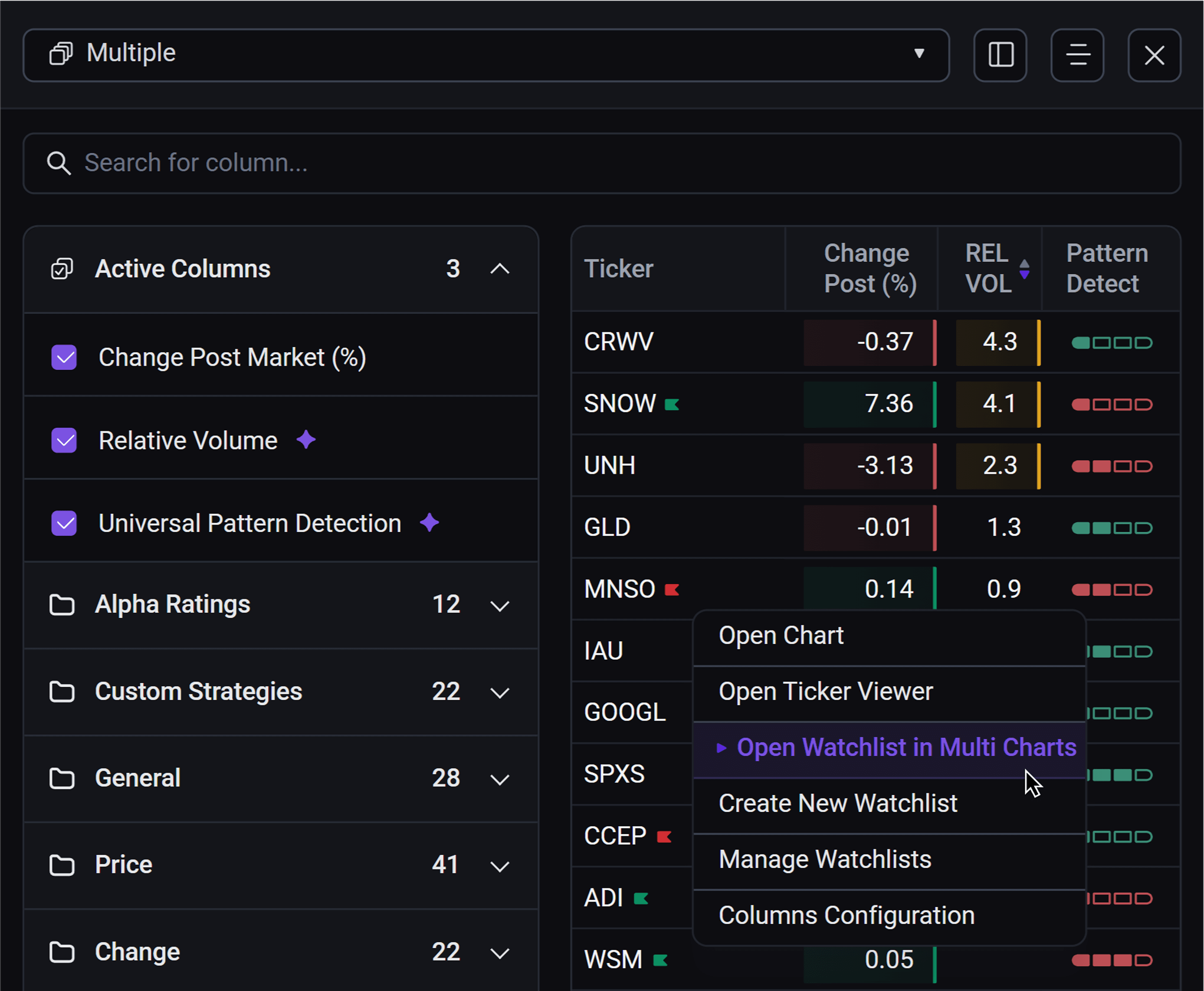The image size is (1204, 991).
Task: Click the search magnifier icon
Action: coord(59,164)
